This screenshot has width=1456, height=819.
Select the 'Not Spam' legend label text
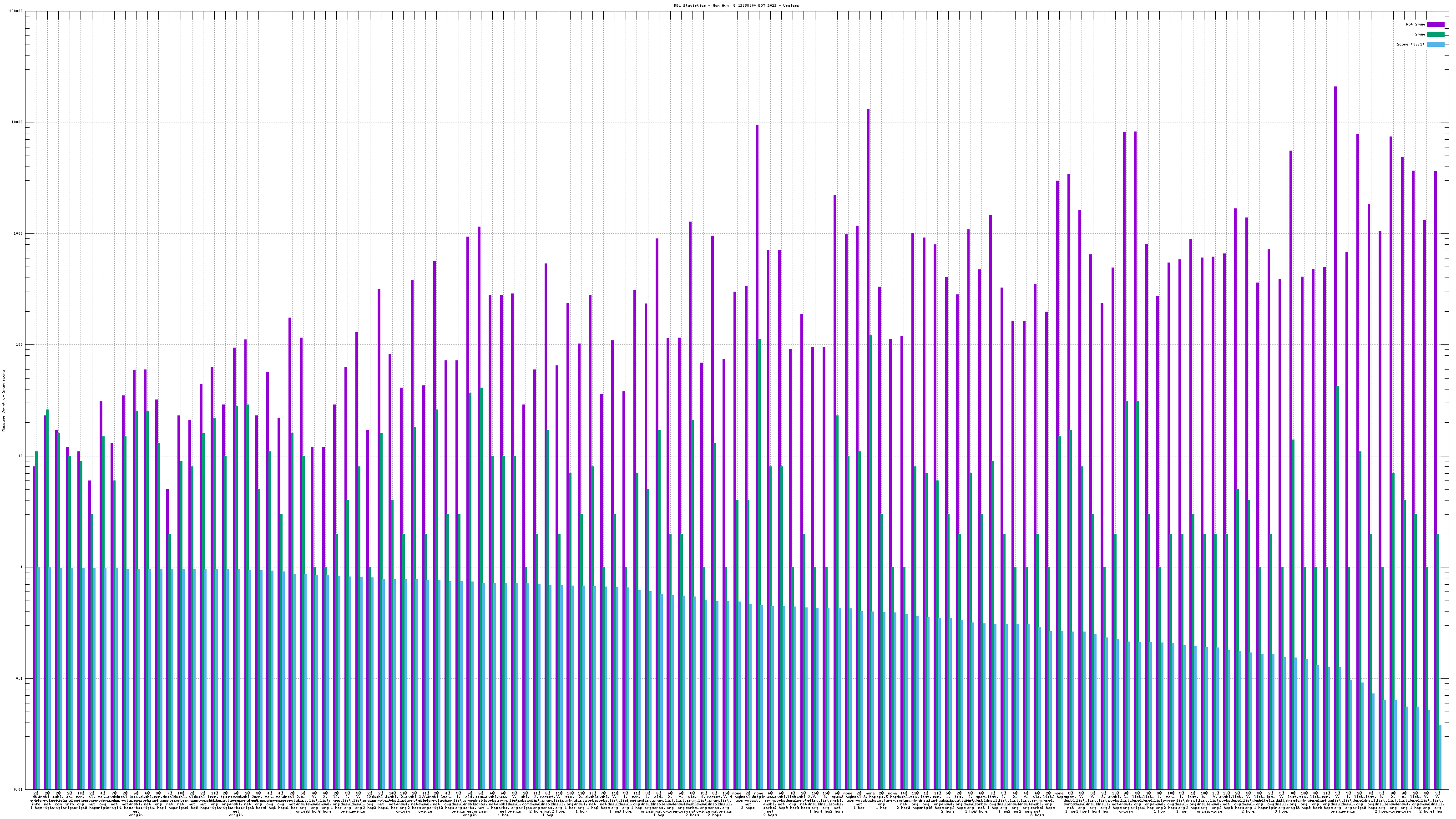(x=1416, y=24)
